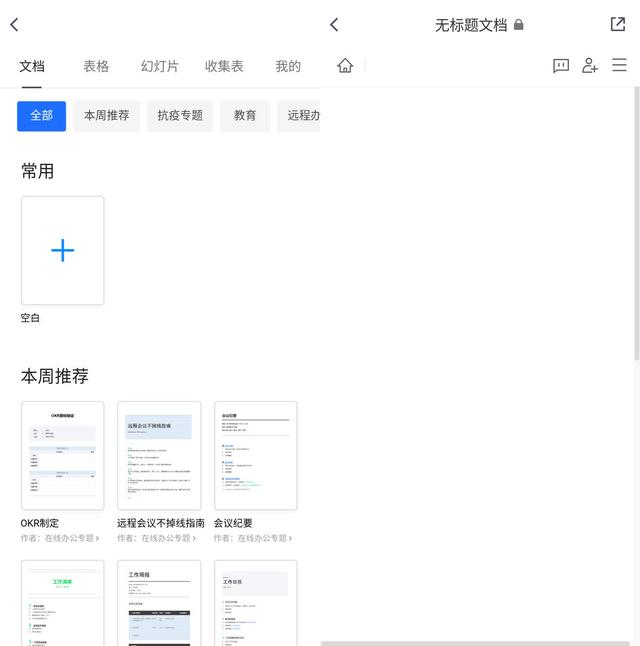Viewport: 640px width, 646px height.
Task: Add collaborator with person-plus icon
Action: (x=590, y=65)
